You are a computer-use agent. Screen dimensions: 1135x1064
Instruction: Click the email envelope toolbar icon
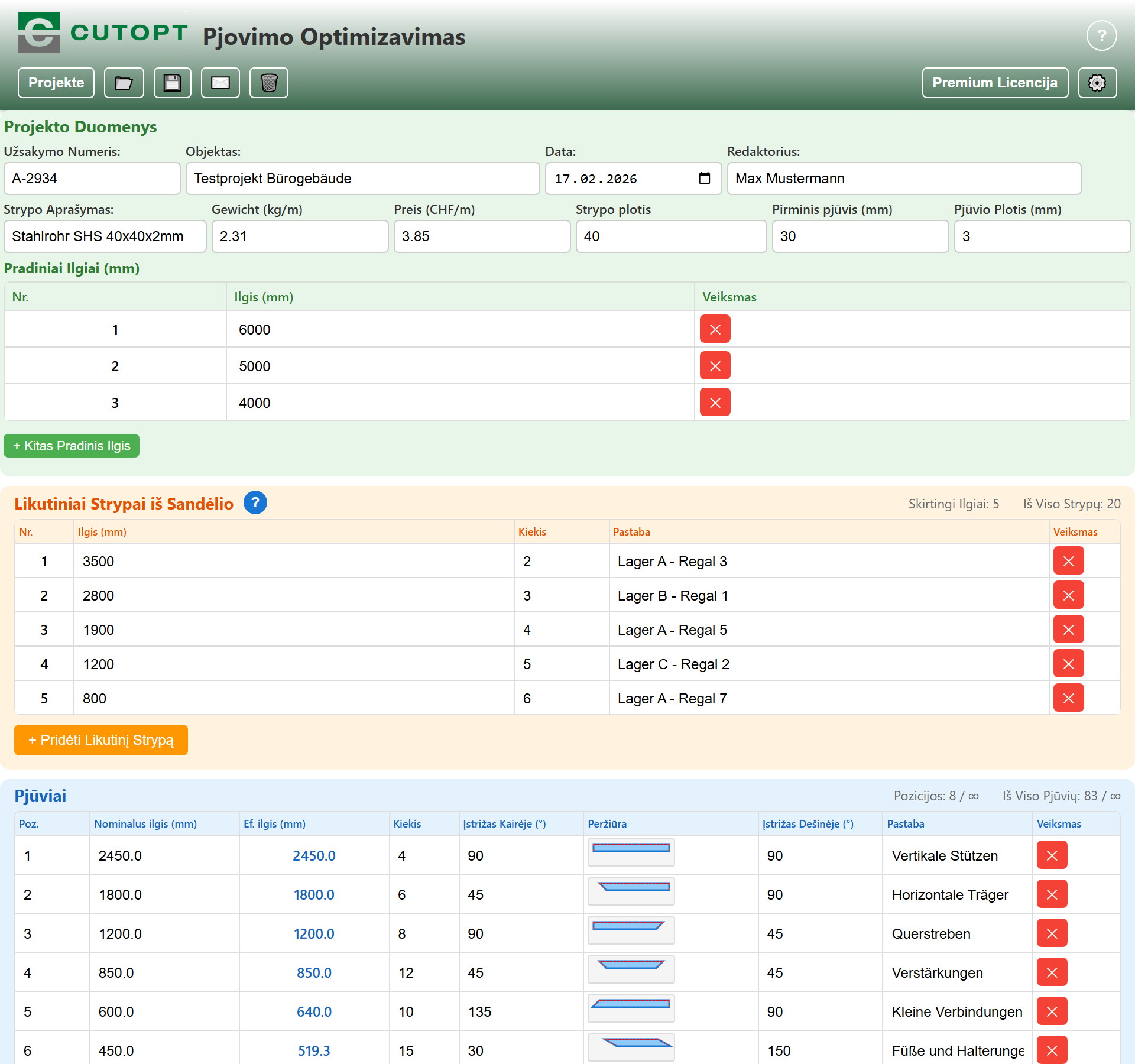pos(220,83)
